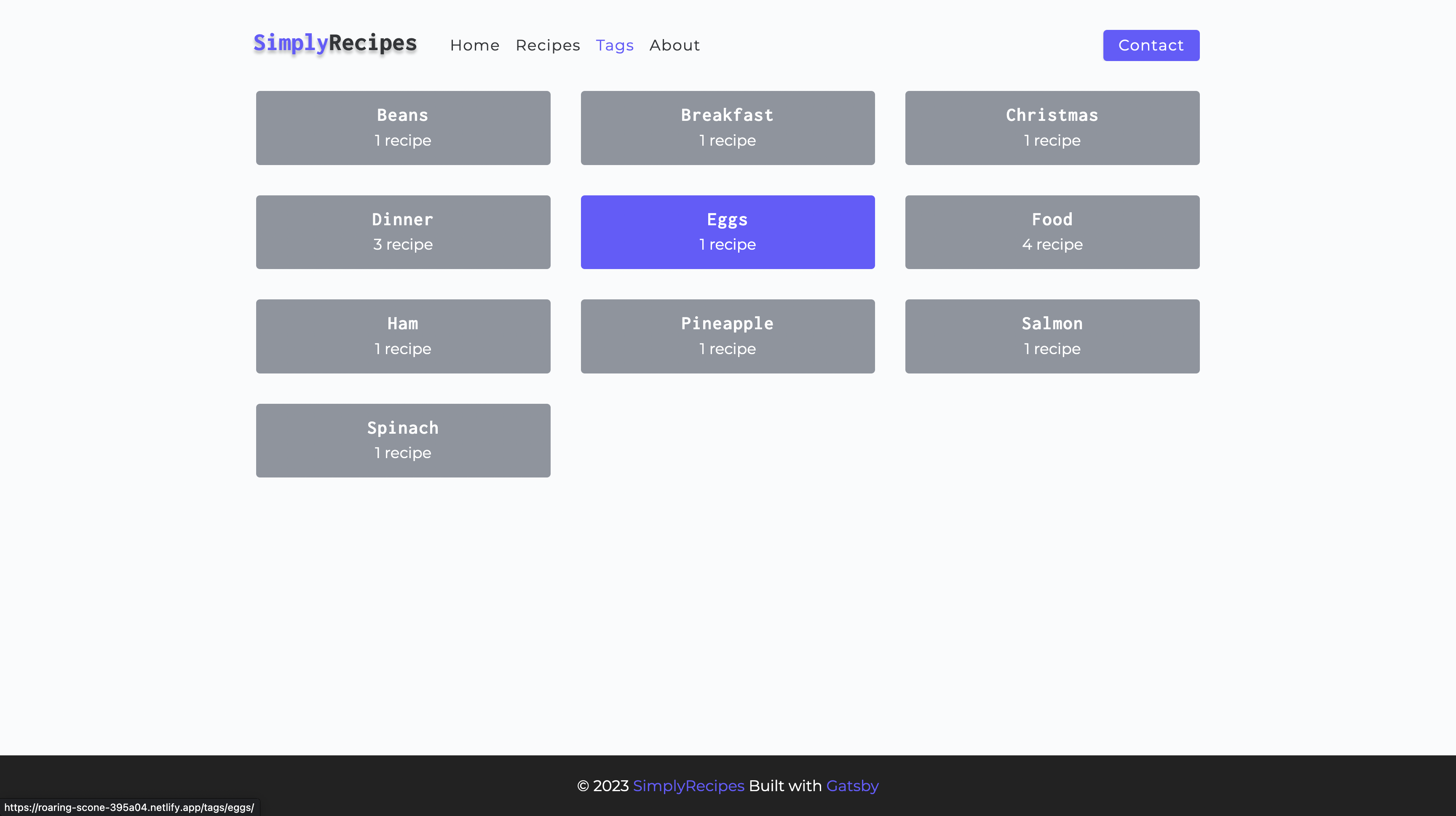Navigate to the Home page
Screen dimensions: 1456x816
tap(475, 45)
